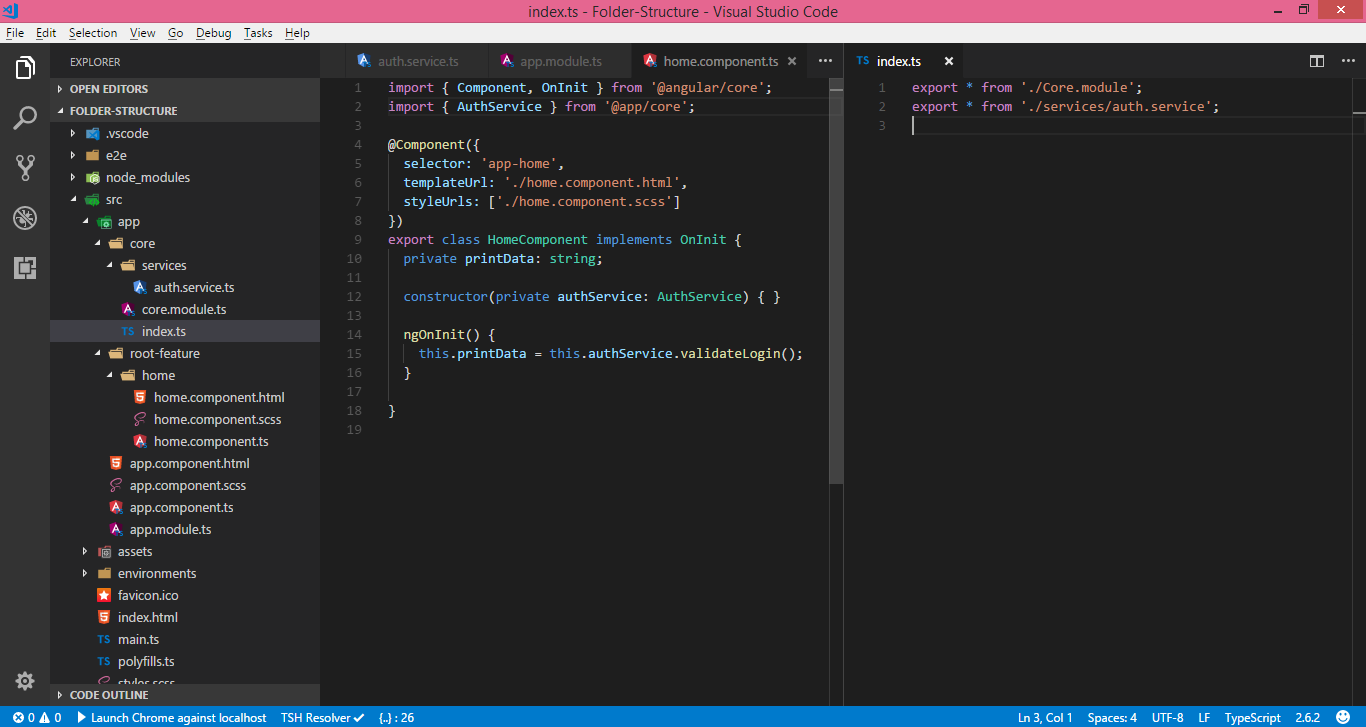Close the home.component.ts tab
The height and width of the screenshot is (727, 1366).
pyautogui.click(x=792, y=61)
